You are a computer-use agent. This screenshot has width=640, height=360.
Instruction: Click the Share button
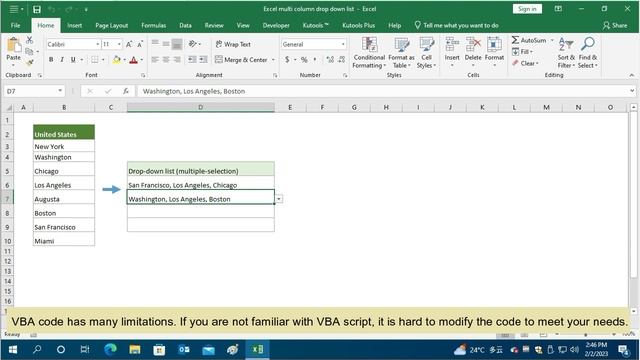(615, 25)
